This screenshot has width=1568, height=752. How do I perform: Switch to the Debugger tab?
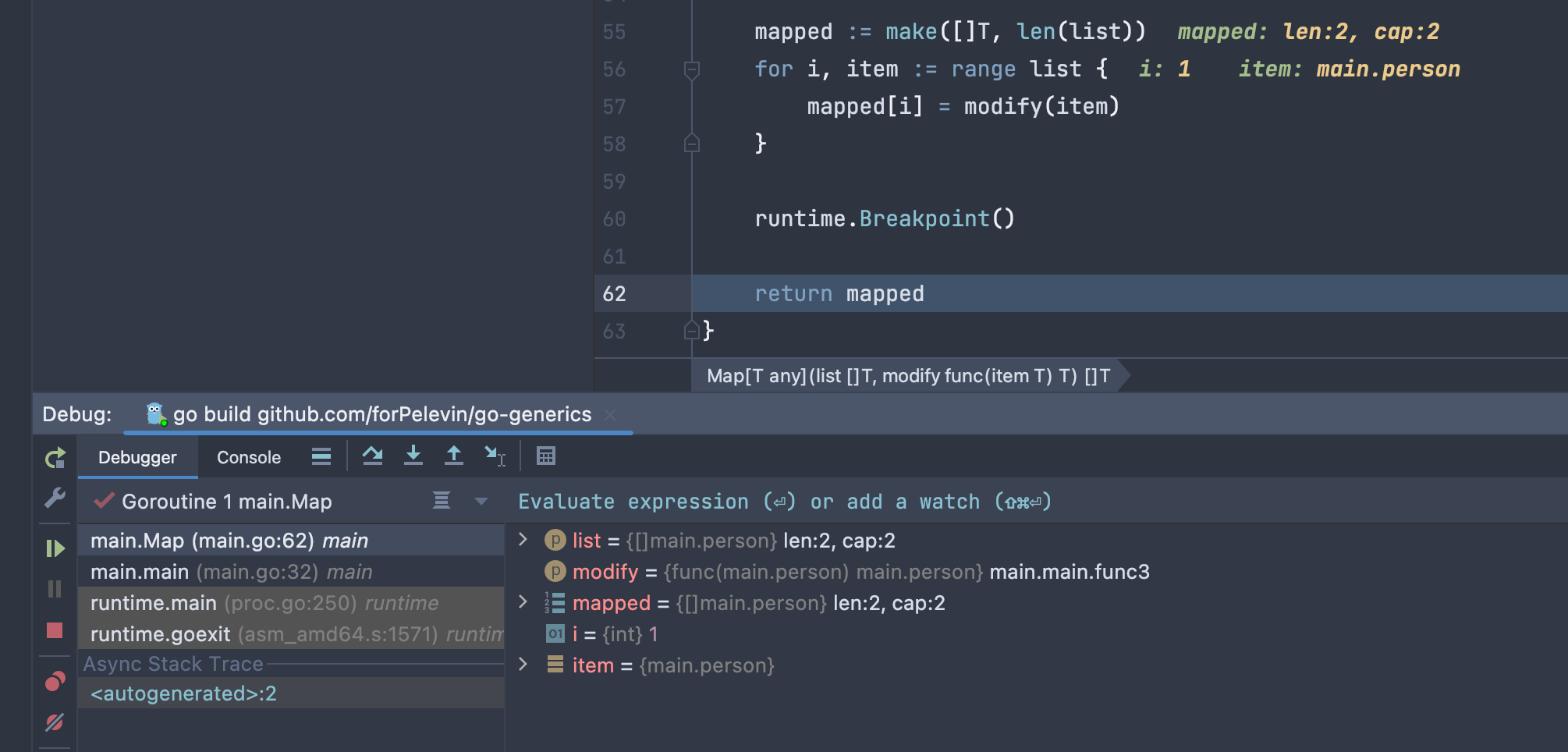click(137, 458)
